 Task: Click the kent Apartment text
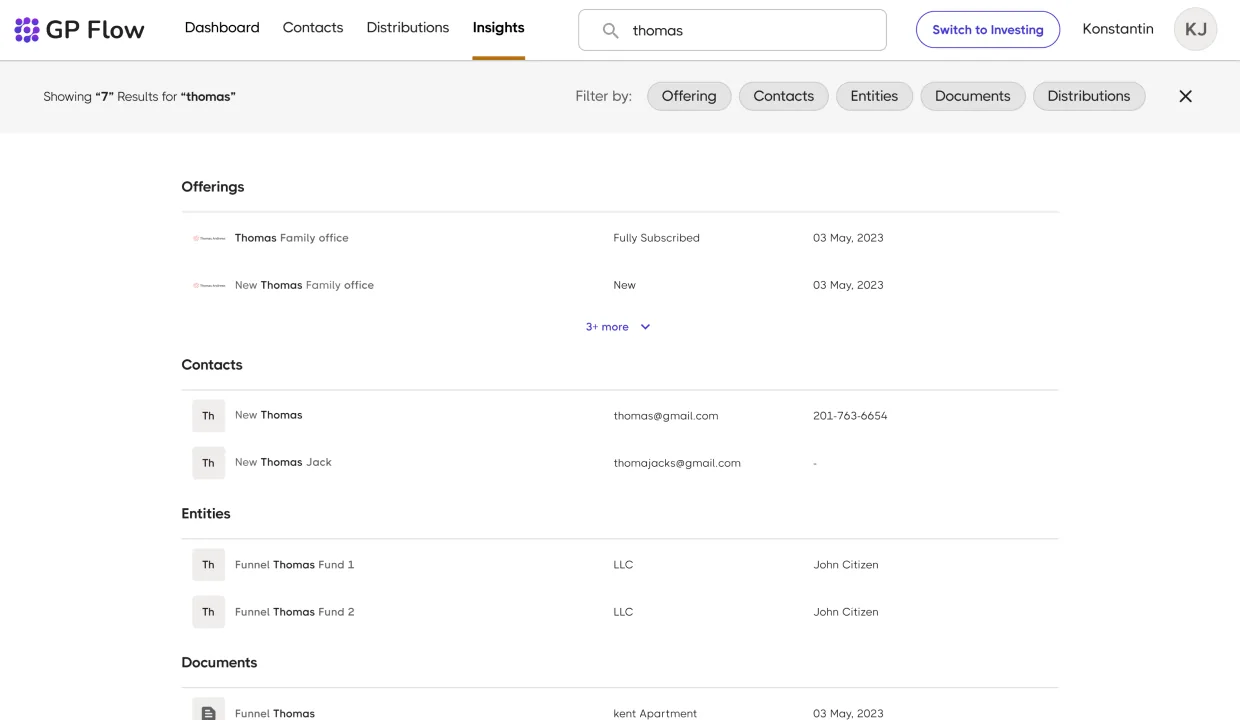click(x=655, y=713)
